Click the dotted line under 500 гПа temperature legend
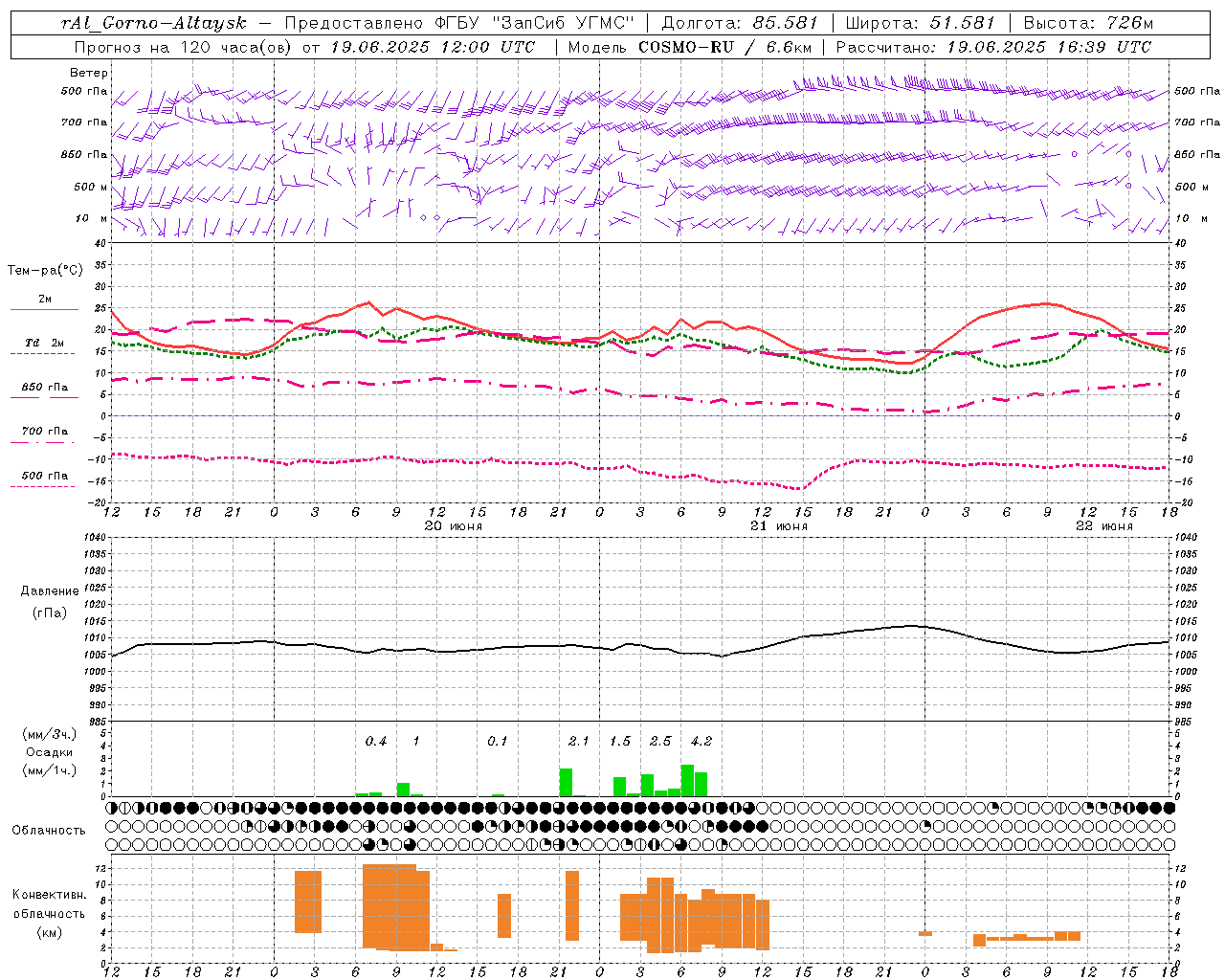 point(42,486)
